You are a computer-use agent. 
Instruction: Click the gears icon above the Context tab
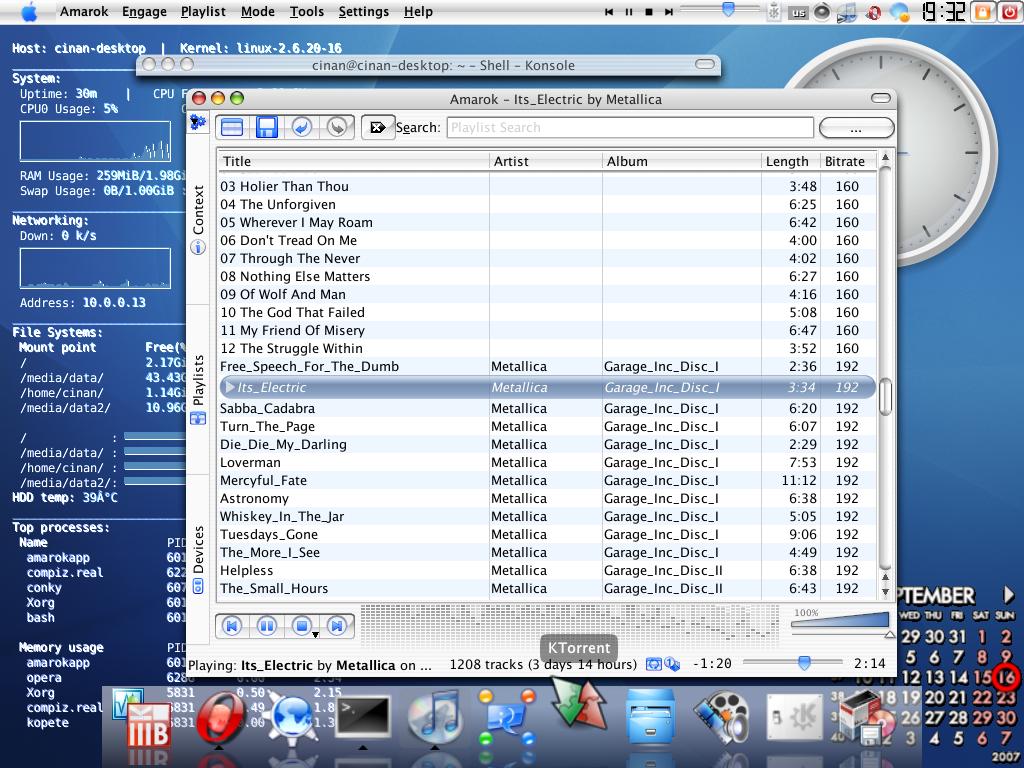click(x=198, y=122)
